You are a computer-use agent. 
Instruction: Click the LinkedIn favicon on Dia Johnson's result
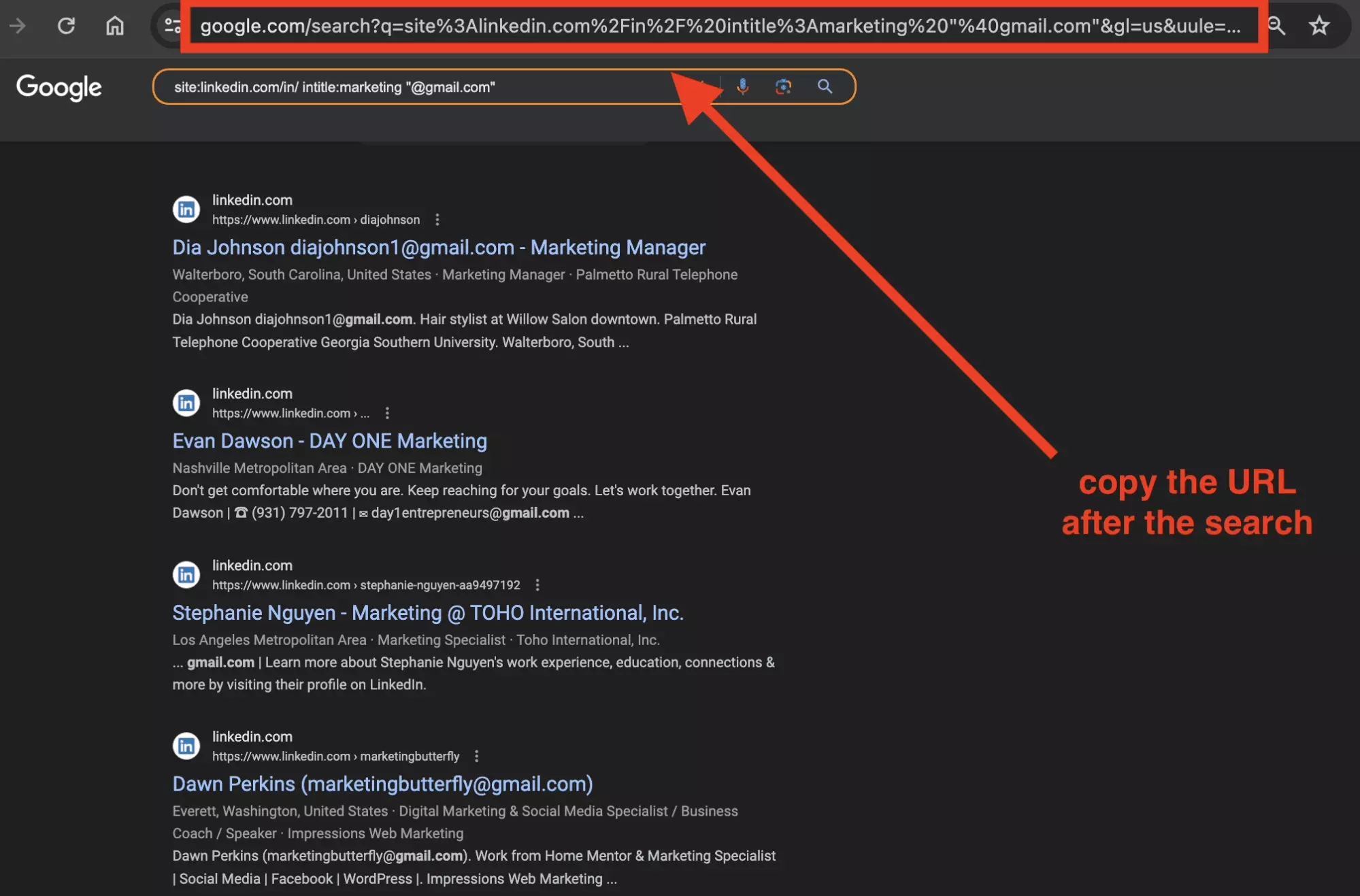click(x=186, y=209)
